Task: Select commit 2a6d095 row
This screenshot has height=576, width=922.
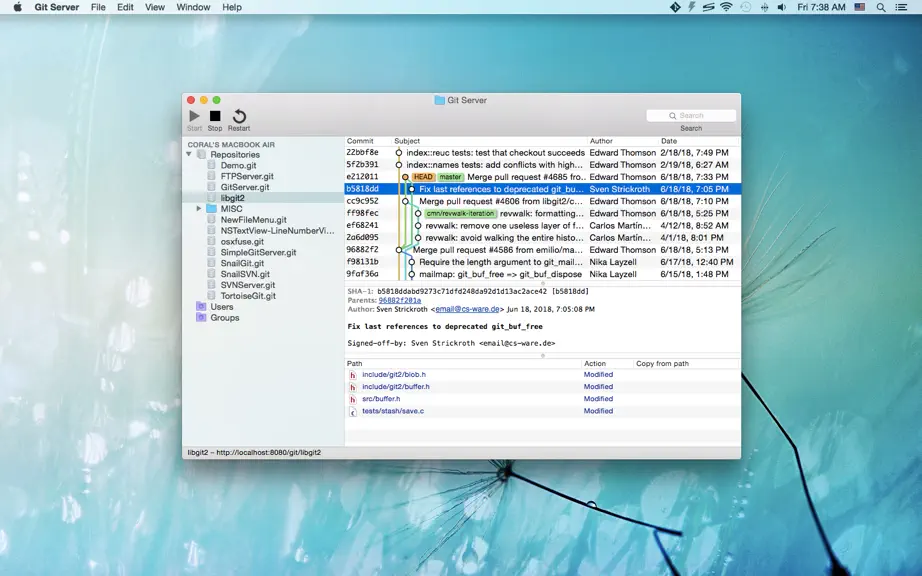Action: coord(542,237)
